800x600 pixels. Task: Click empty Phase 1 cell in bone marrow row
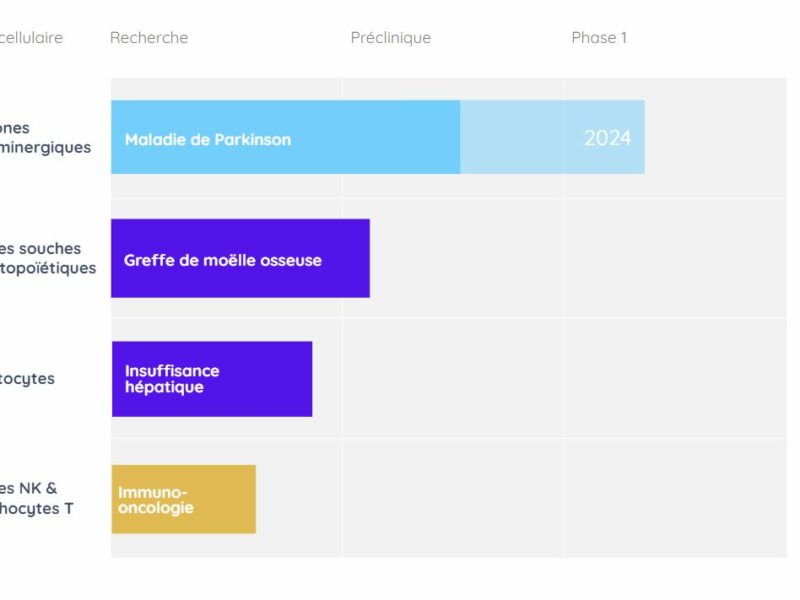(675, 258)
